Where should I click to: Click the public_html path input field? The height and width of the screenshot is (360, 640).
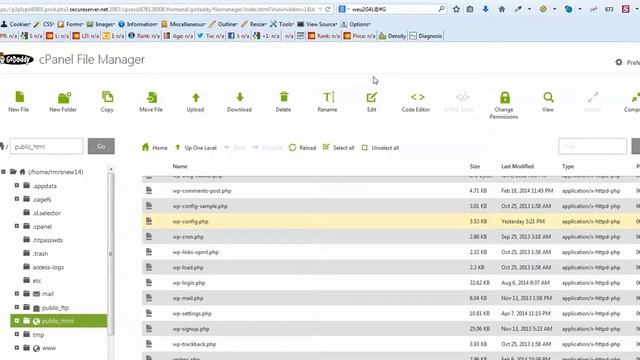[x=46, y=147]
